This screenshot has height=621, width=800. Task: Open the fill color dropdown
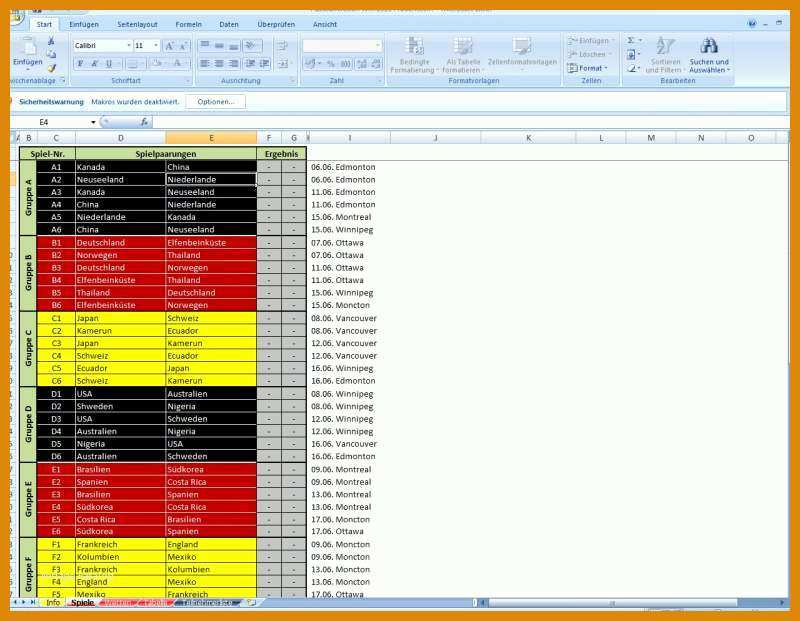tap(166, 64)
